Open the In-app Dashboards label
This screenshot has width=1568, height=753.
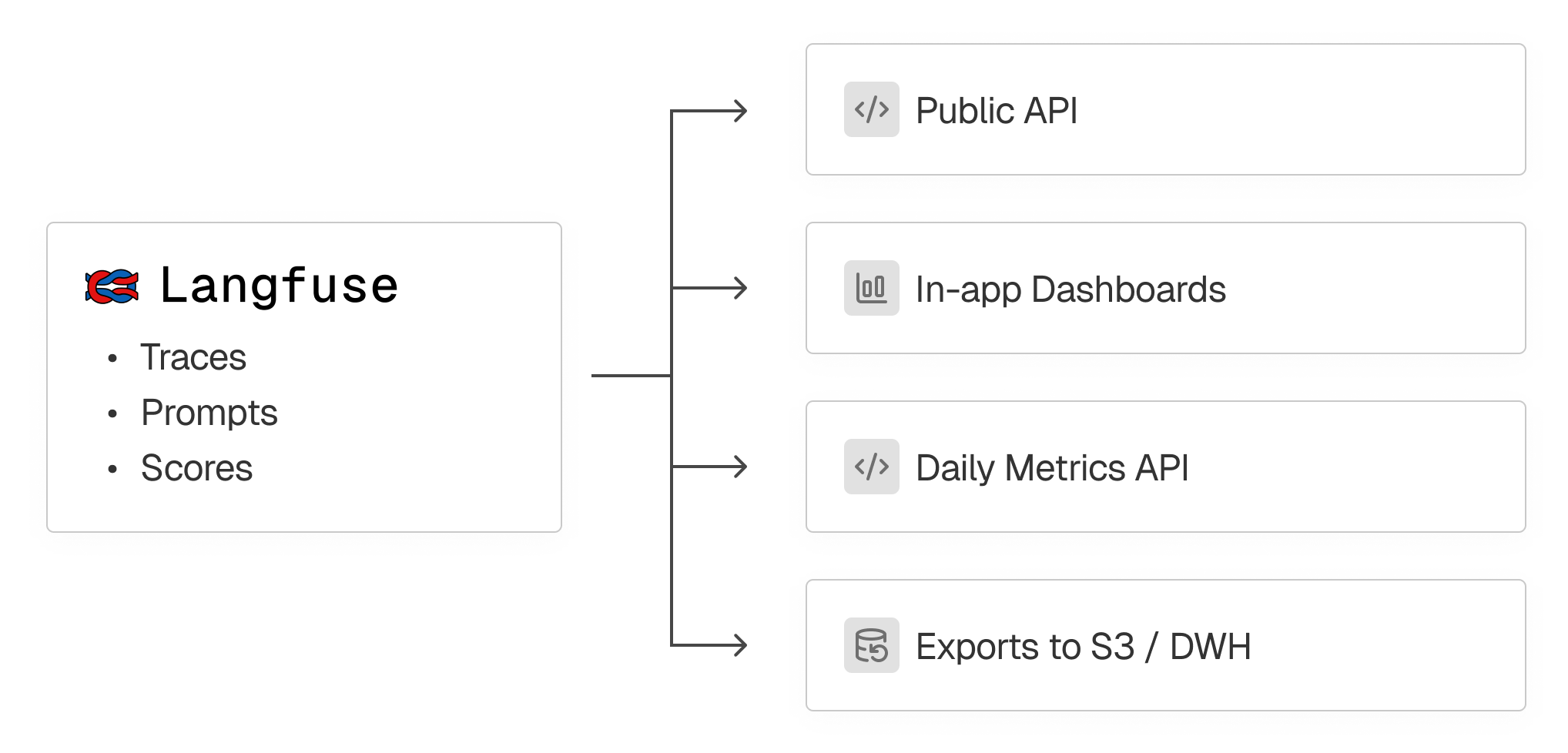pos(1070,289)
